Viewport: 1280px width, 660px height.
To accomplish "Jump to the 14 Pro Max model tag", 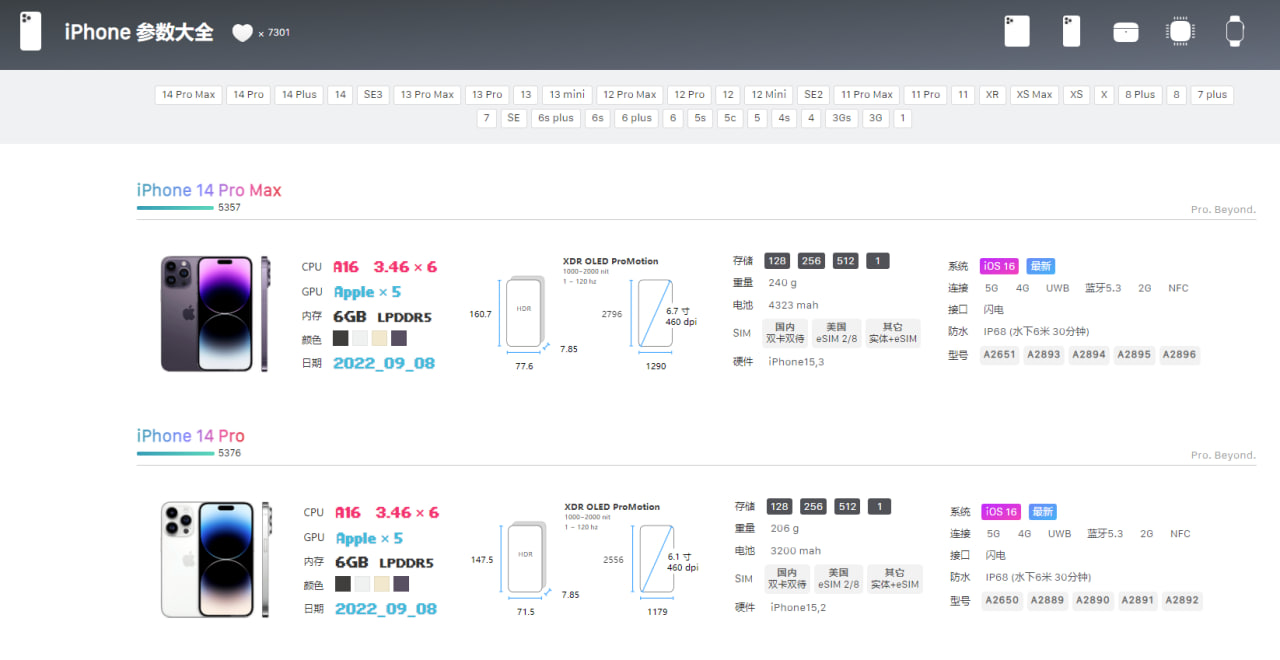I will click(189, 95).
